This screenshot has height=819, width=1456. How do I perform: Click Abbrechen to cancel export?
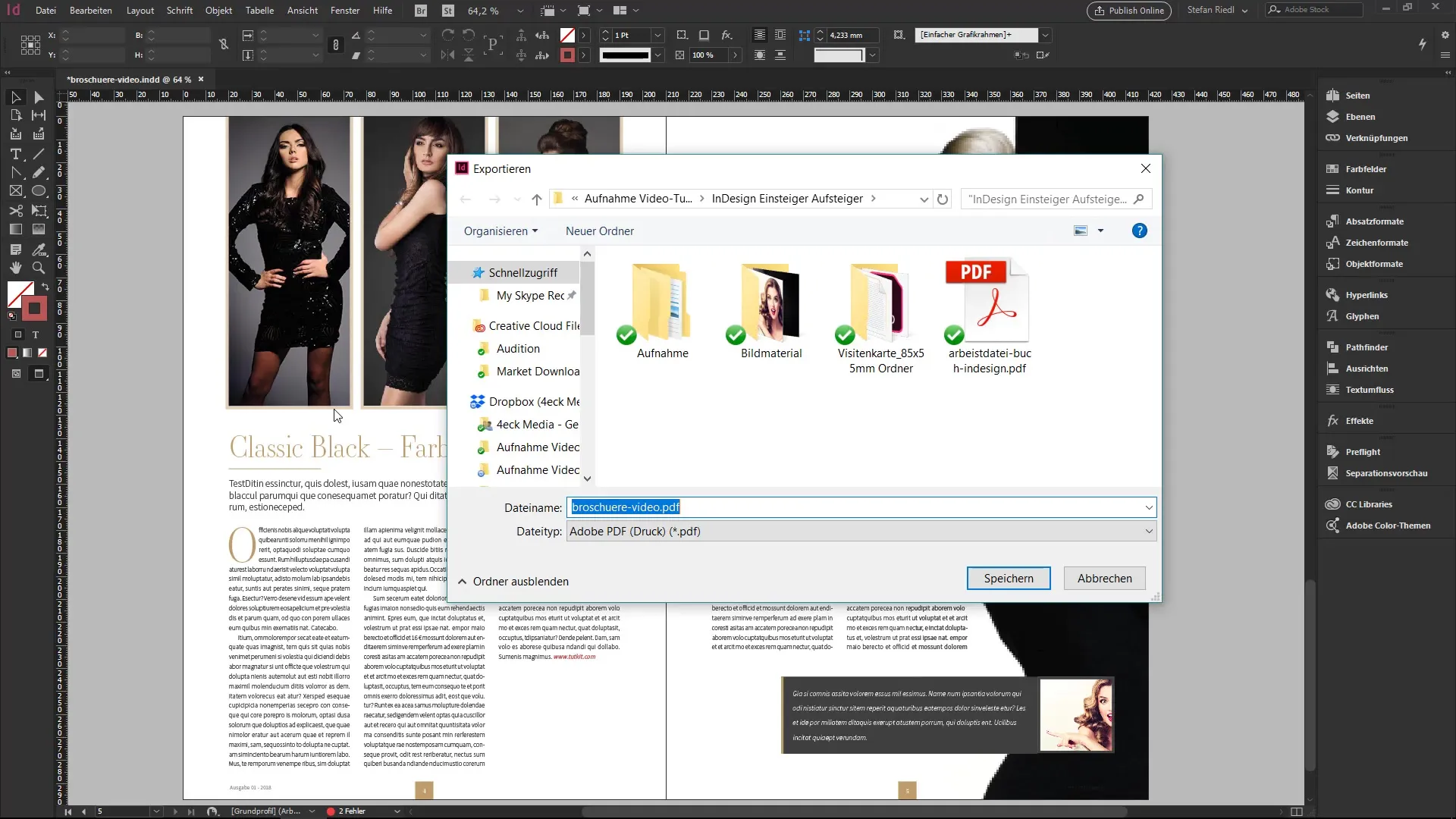[1104, 579]
